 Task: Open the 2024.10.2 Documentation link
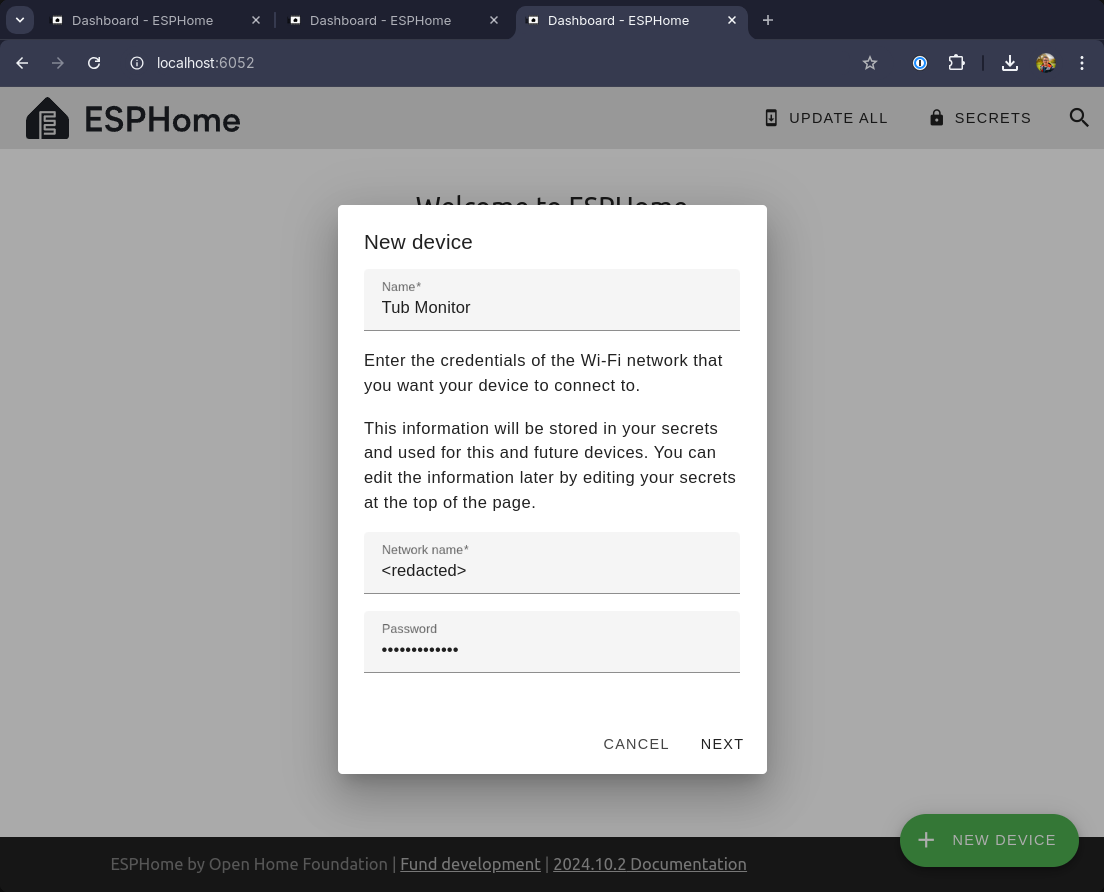coord(649,864)
